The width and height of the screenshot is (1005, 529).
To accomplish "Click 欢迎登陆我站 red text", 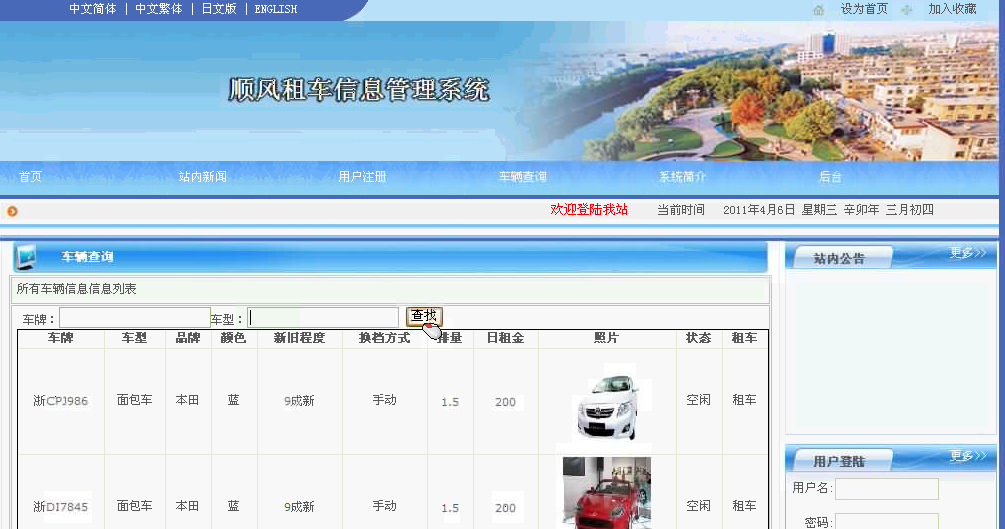I will pos(589,210).
